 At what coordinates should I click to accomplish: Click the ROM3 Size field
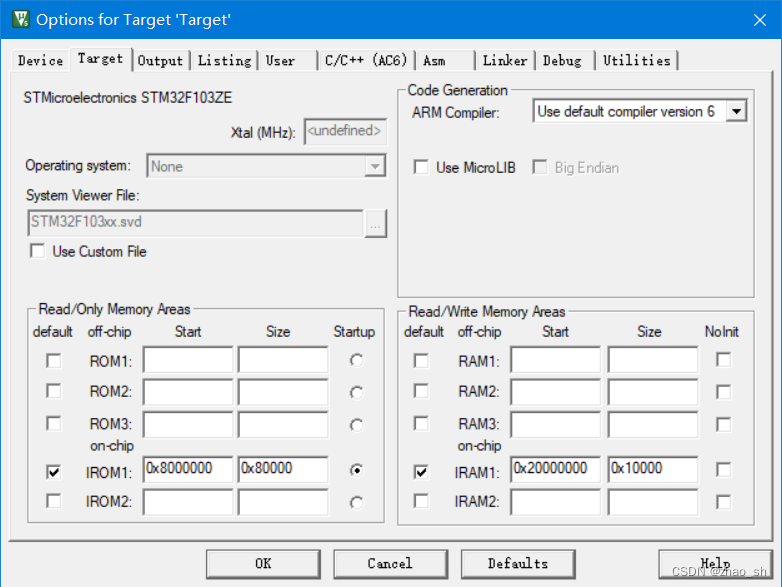283,424
